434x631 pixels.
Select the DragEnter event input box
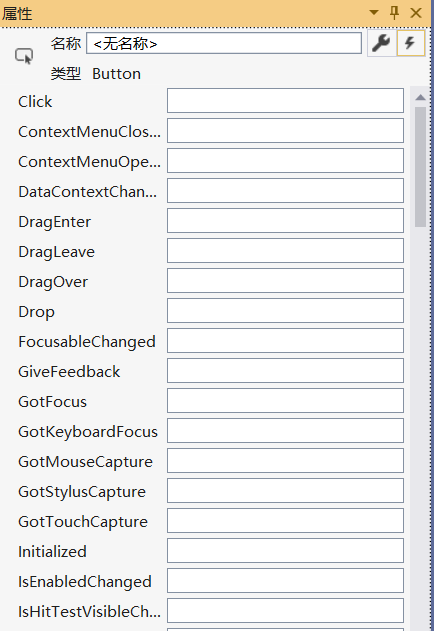tap(285, 221)
